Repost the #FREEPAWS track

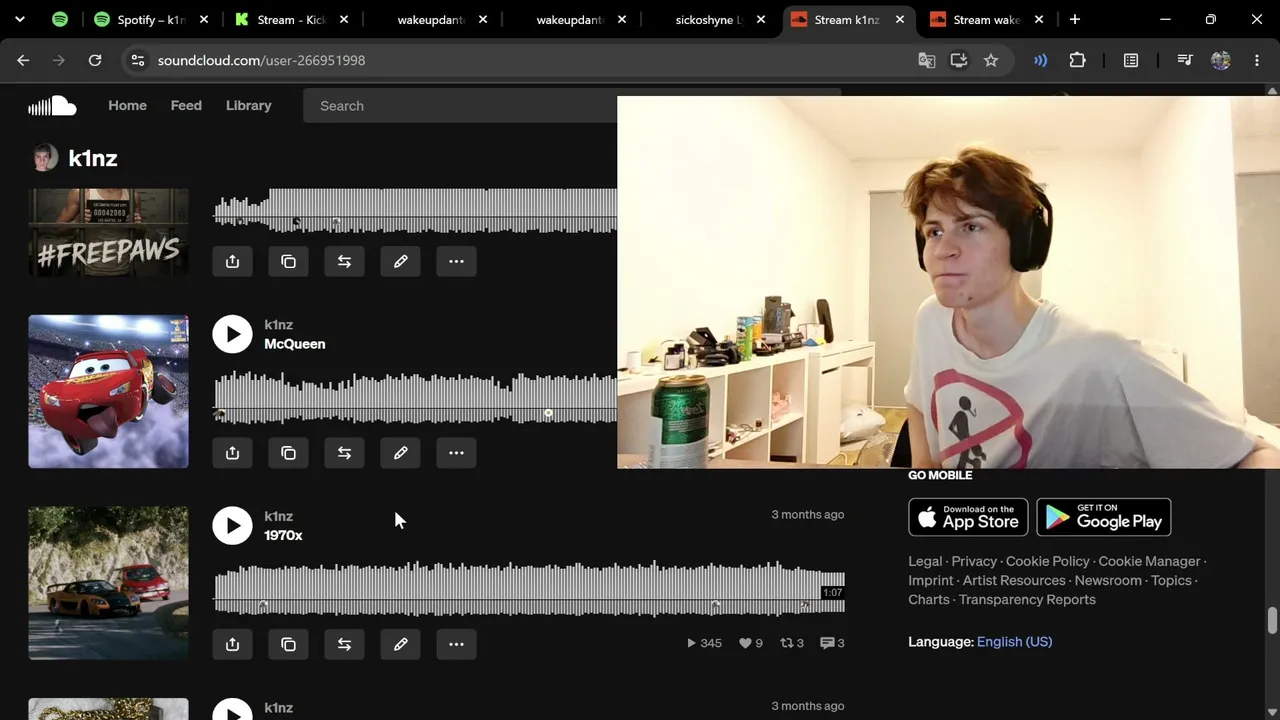[344, 261]
